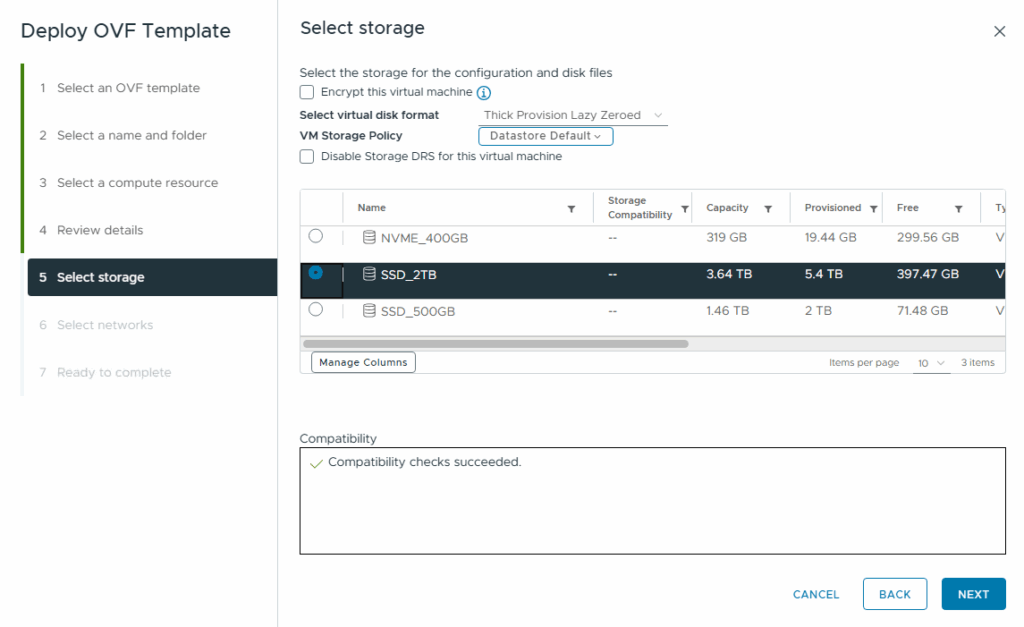Go to step 1 Select an OVF template
Viewport: 1024px width, 627px height.
pyautogui.click(x=128, y=88)
